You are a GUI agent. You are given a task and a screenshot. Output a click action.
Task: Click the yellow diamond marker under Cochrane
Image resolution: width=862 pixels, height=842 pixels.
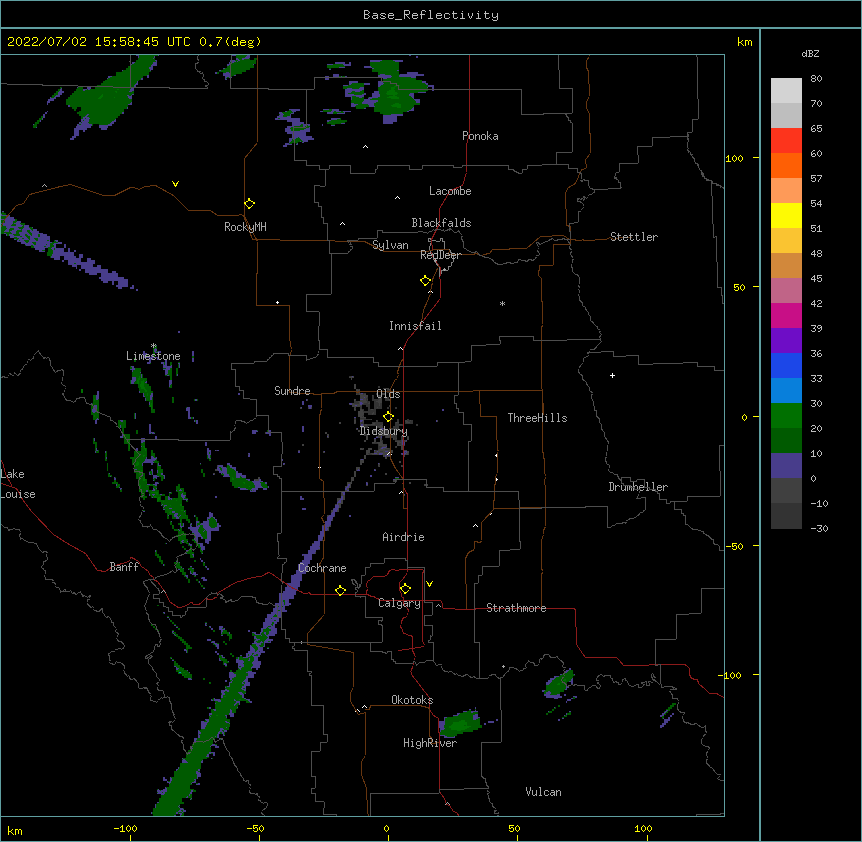(340, 590)
